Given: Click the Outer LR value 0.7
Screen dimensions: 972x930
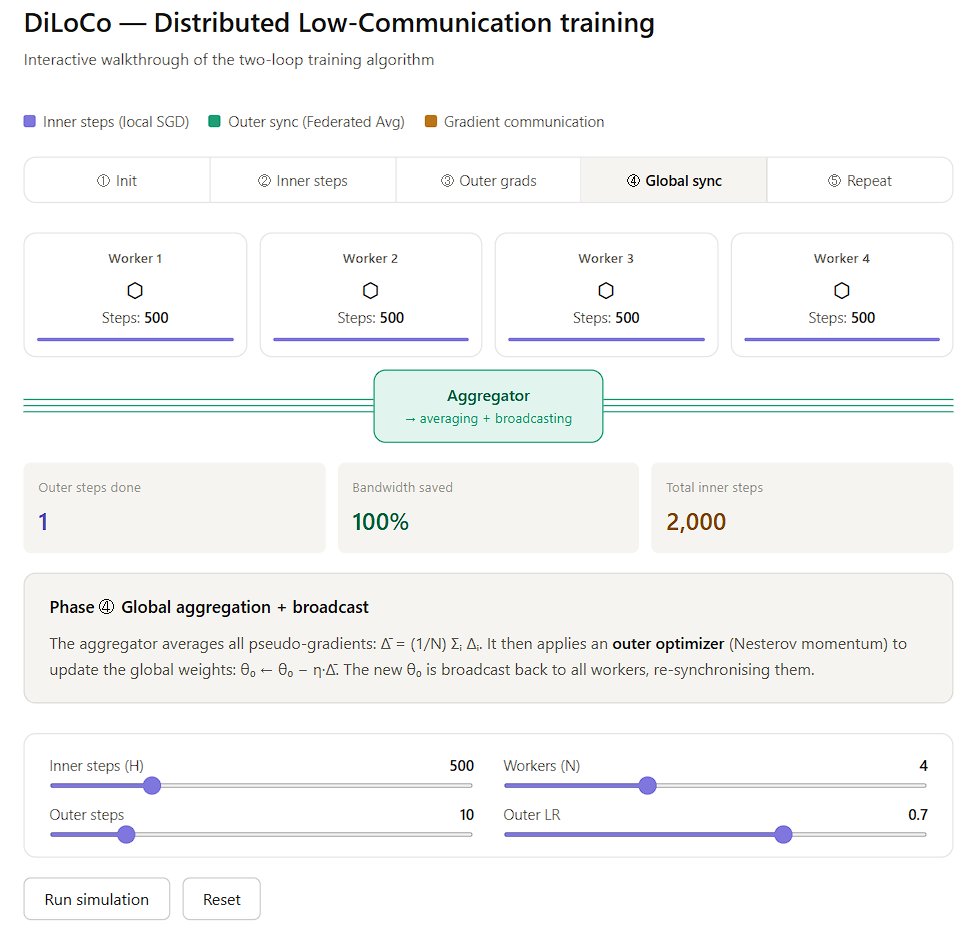Looking at the screenshot, I should point(918,815).
